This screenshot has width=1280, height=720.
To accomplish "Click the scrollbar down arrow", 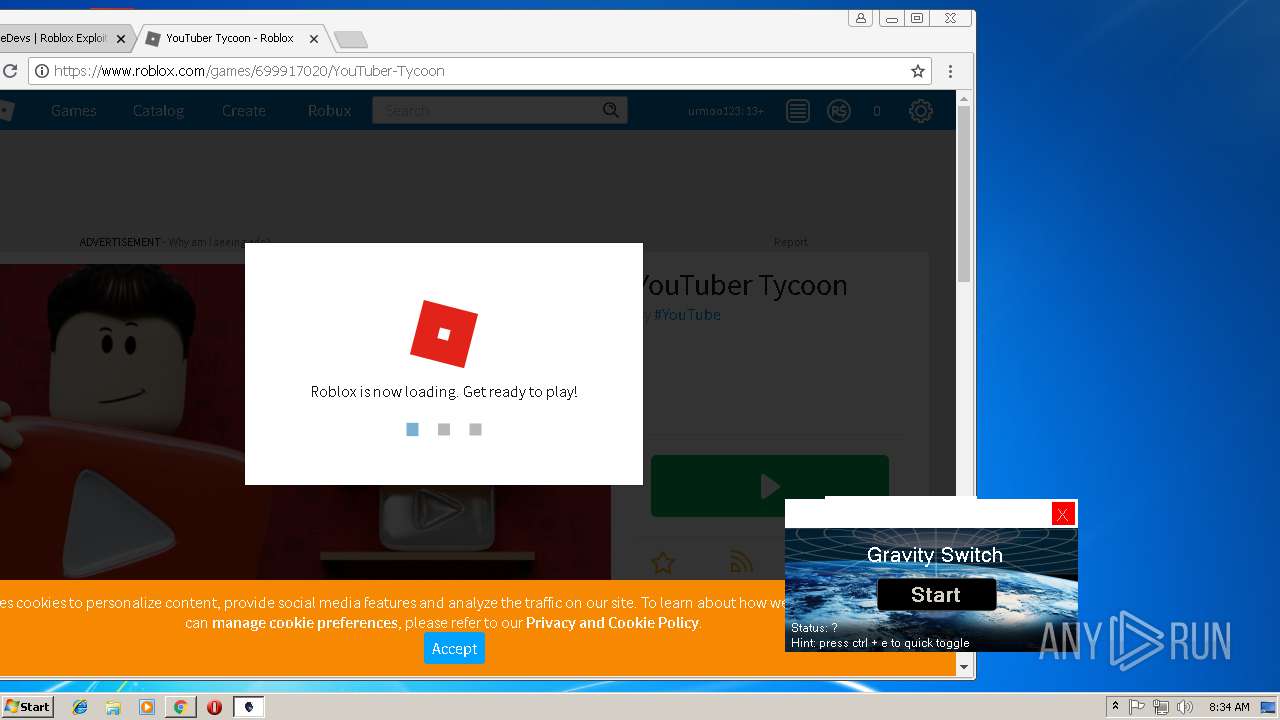I will (964, 667).
